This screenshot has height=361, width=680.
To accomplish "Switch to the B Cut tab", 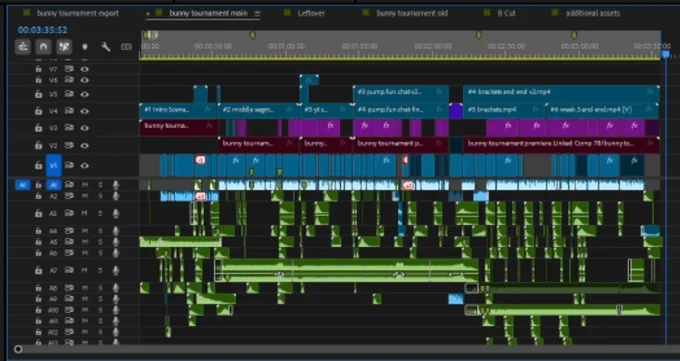I will pyautogui.click(x=506, y=13).
